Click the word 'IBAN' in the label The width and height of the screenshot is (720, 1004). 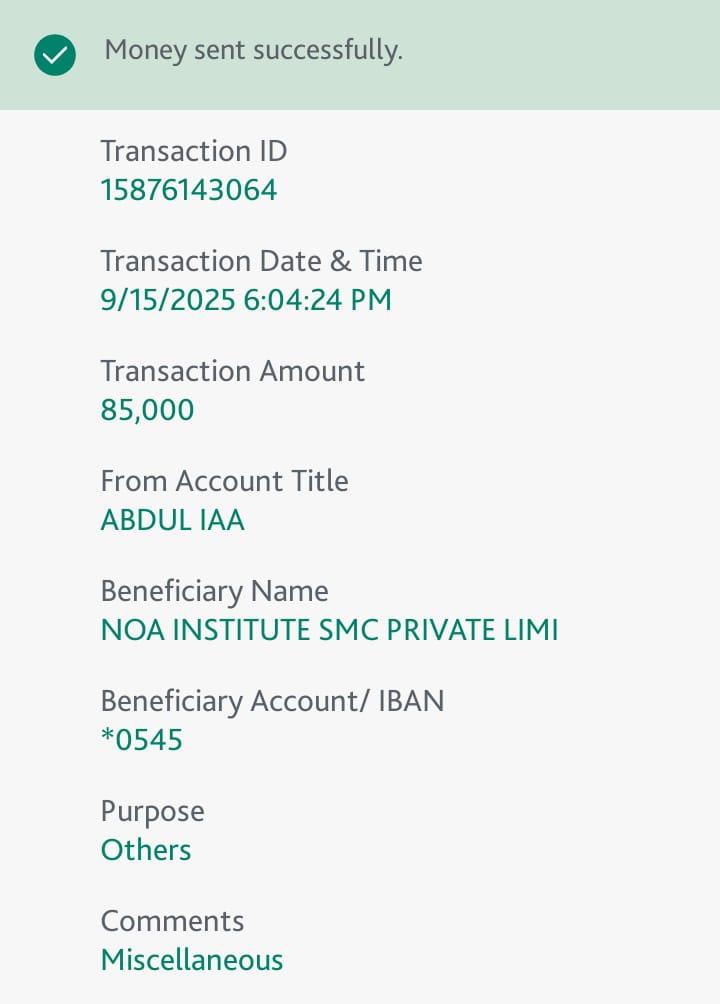[411, 701]
